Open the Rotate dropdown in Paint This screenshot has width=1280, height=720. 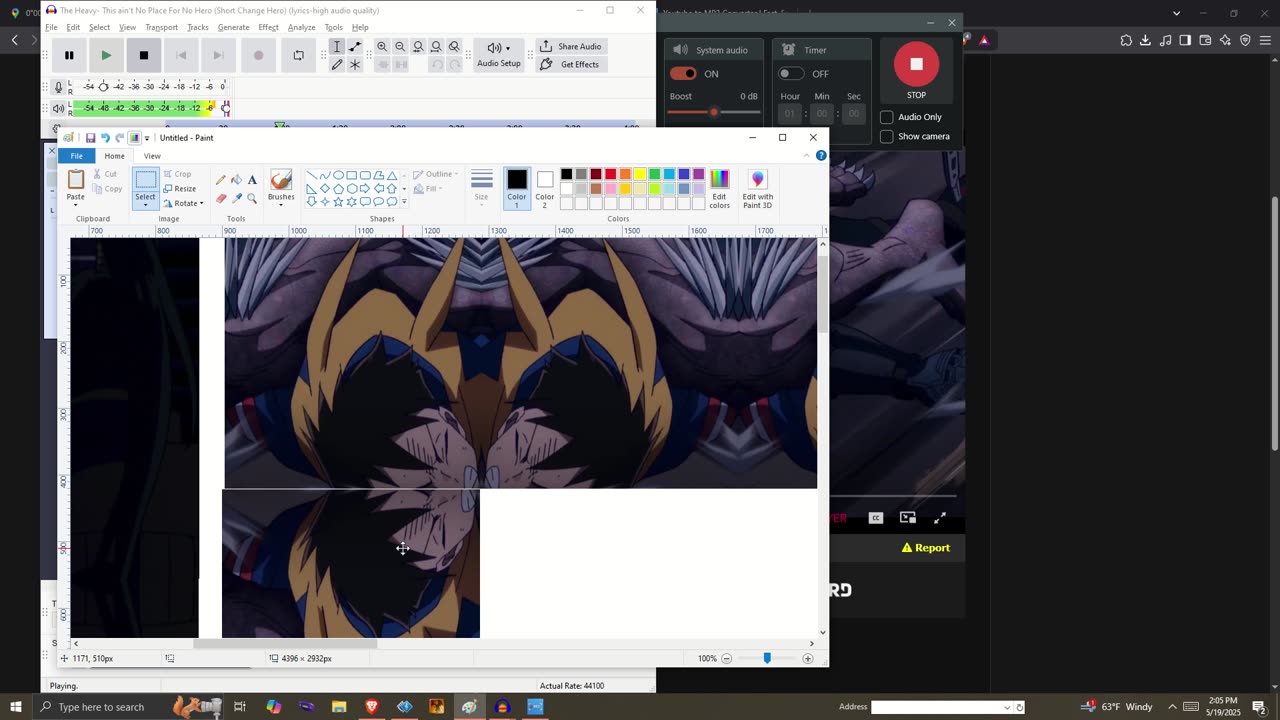[x=183, y=203]
